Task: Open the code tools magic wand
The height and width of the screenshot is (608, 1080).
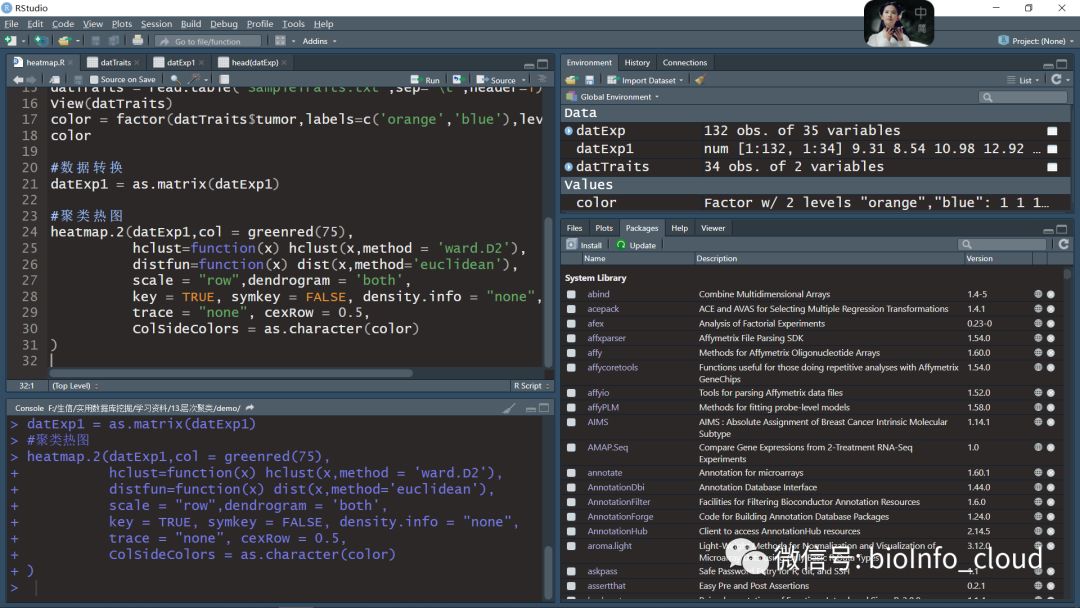Action: pyautogui.click(x=196, y=80)
